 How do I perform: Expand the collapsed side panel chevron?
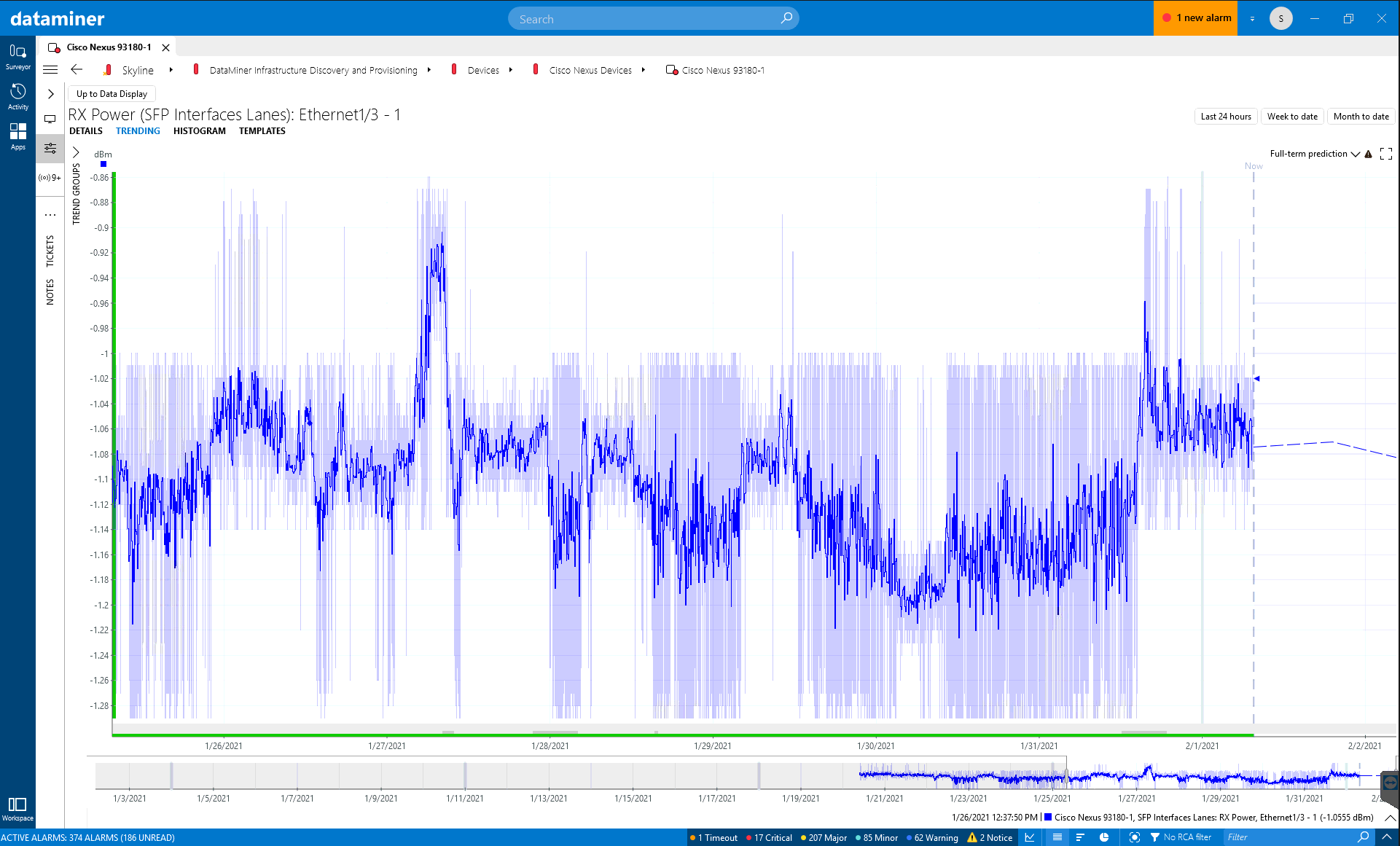pos(50,94)
